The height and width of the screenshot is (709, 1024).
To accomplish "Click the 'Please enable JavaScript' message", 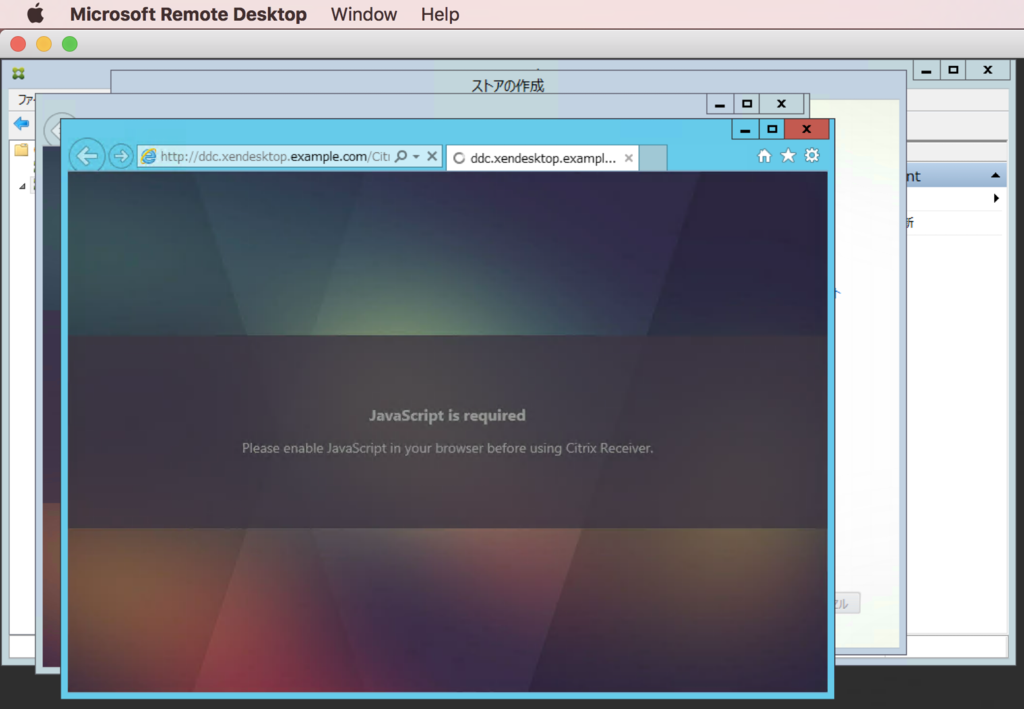I will point(447,448).
